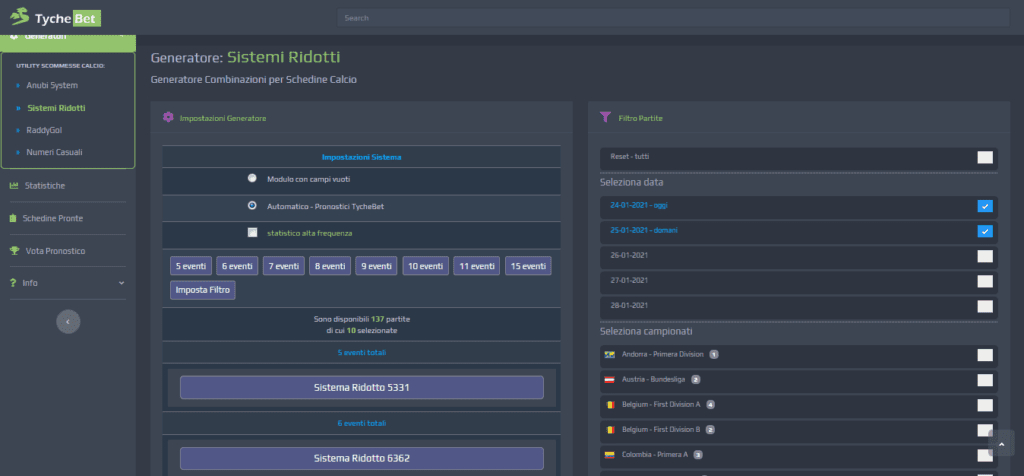Check the 26-01-2021 date box

(x=985, y=257)
